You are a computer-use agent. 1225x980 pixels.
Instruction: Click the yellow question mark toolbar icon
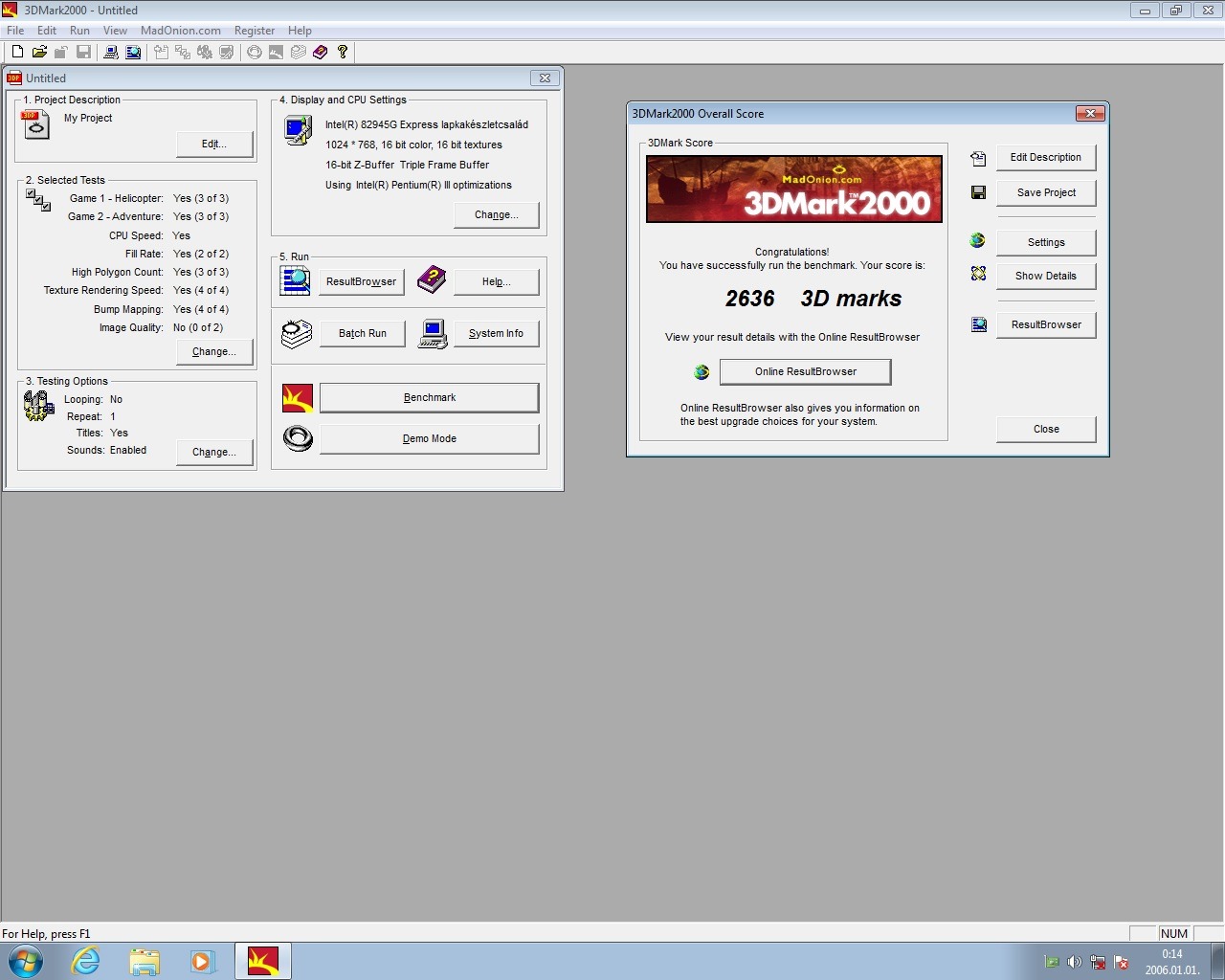342,52
